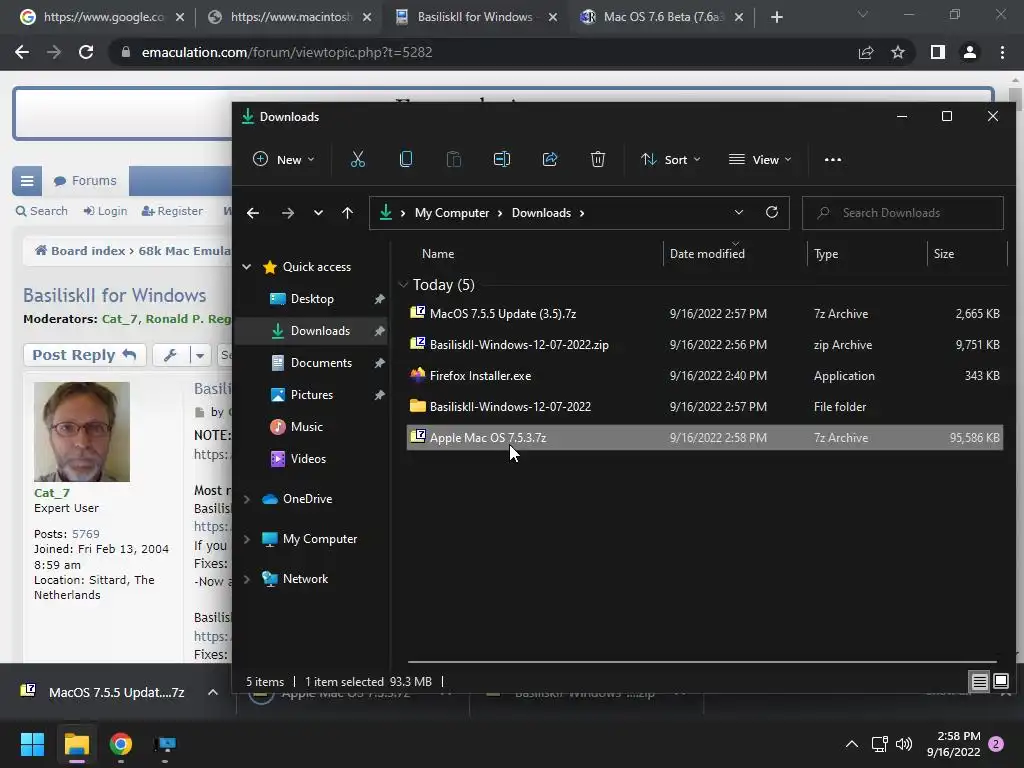Image resolution: width=1024 pixels, height=768 pixels.
Task: Click the Paste icon in Explorer toolbar
Action: click(453, 159)
